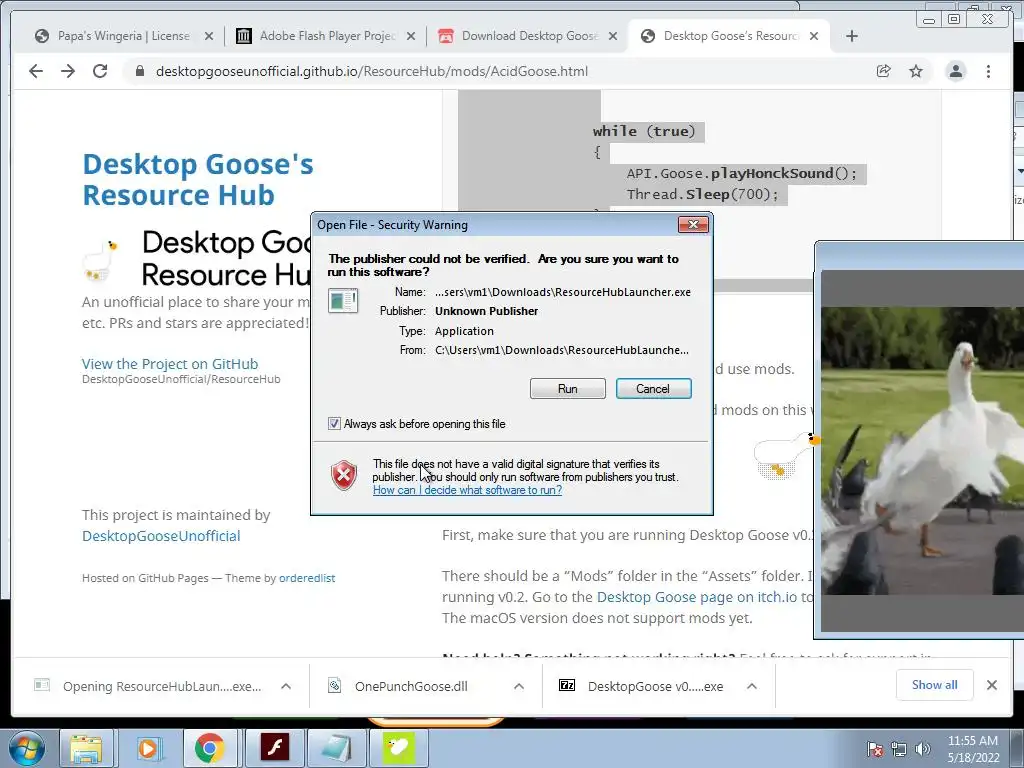This screenshot has width=1024, height=768.
Task: Click Run in the Security Warning dialog
Action: [568, 389]
